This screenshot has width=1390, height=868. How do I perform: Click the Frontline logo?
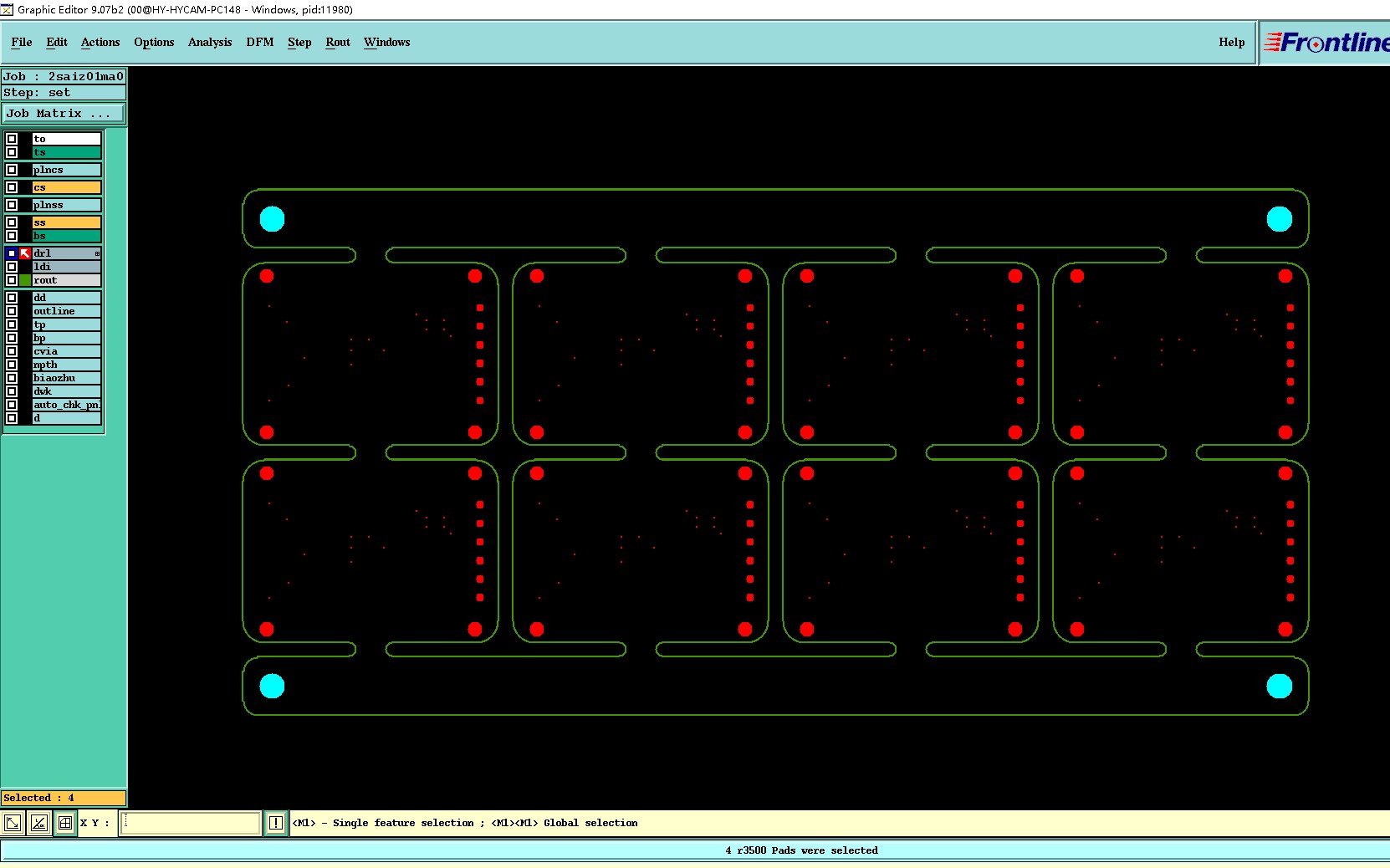[x=1326, y=42]
